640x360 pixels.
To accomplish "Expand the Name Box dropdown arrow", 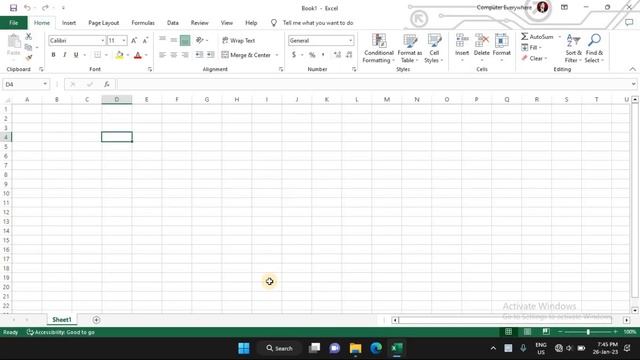I will tap(45, 84).
